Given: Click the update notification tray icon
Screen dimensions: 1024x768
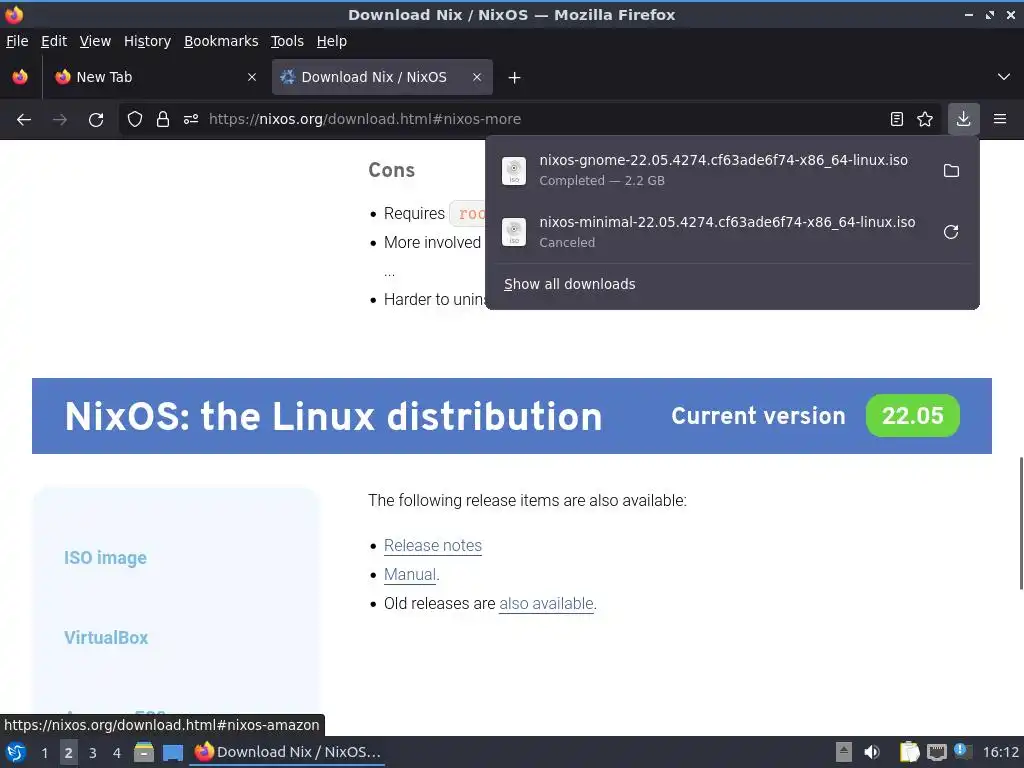Looking at the screenshot, I should [961, 750].
